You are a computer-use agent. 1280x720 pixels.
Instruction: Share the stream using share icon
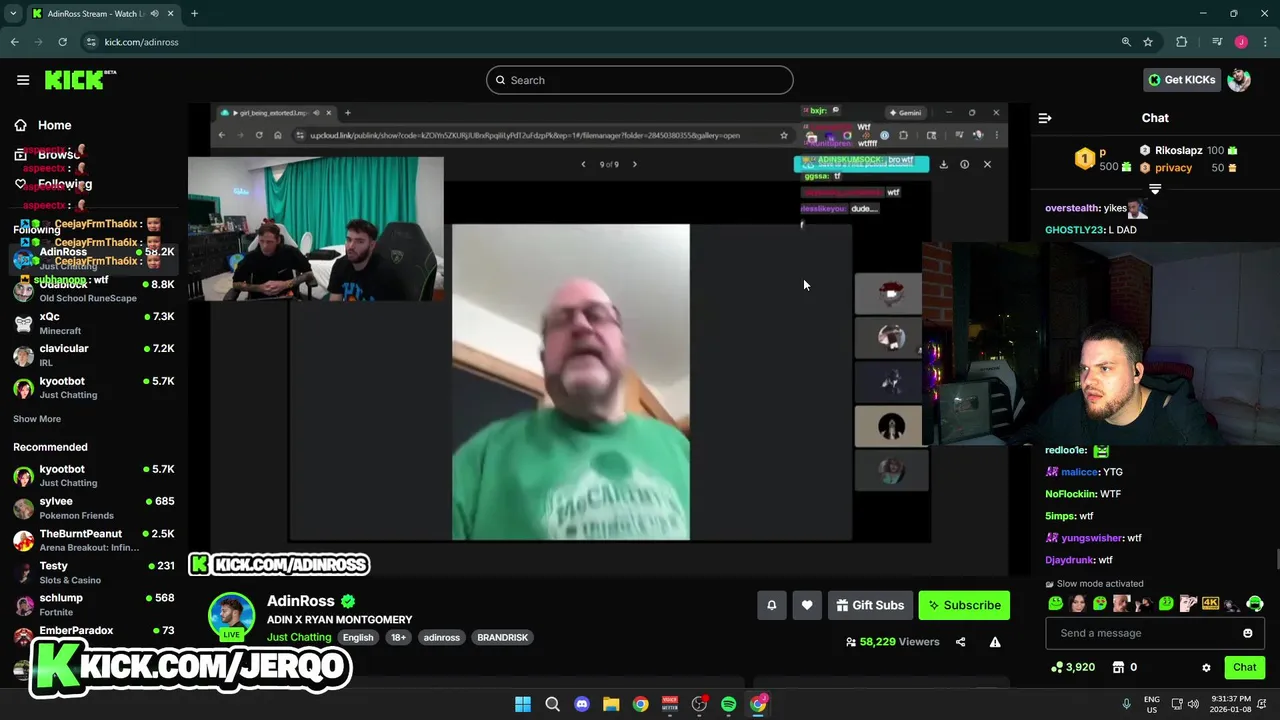(x=960, y=642)
